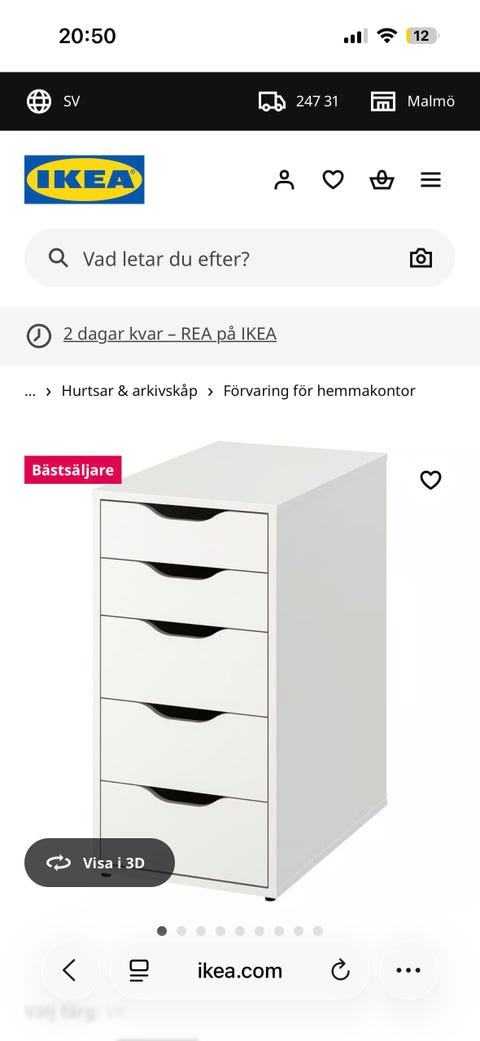This screenshot has height=1041, width=480.
Task: Select the Malmö store icon
Action: 383,102
